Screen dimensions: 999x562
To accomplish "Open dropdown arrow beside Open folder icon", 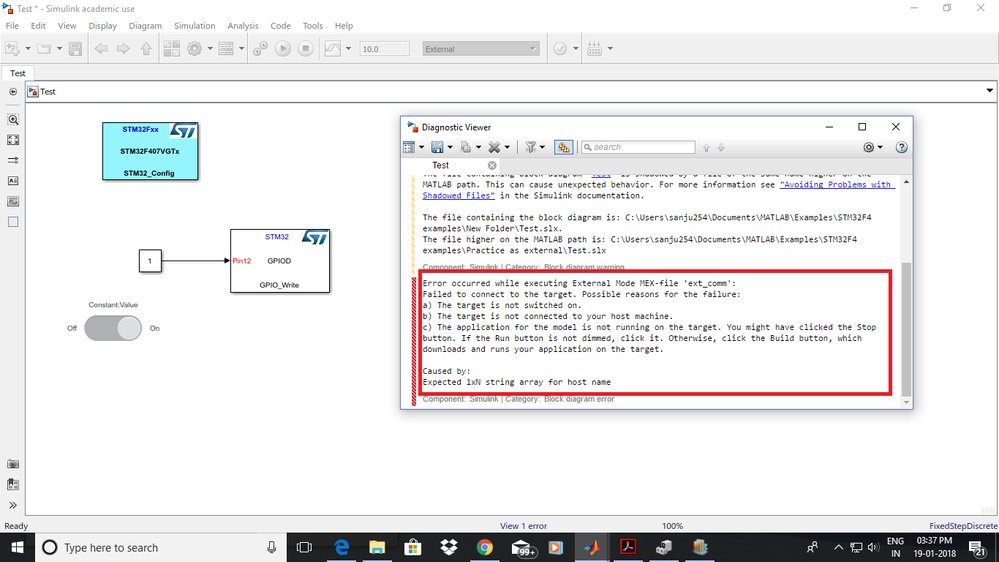I will coord(59,48).
